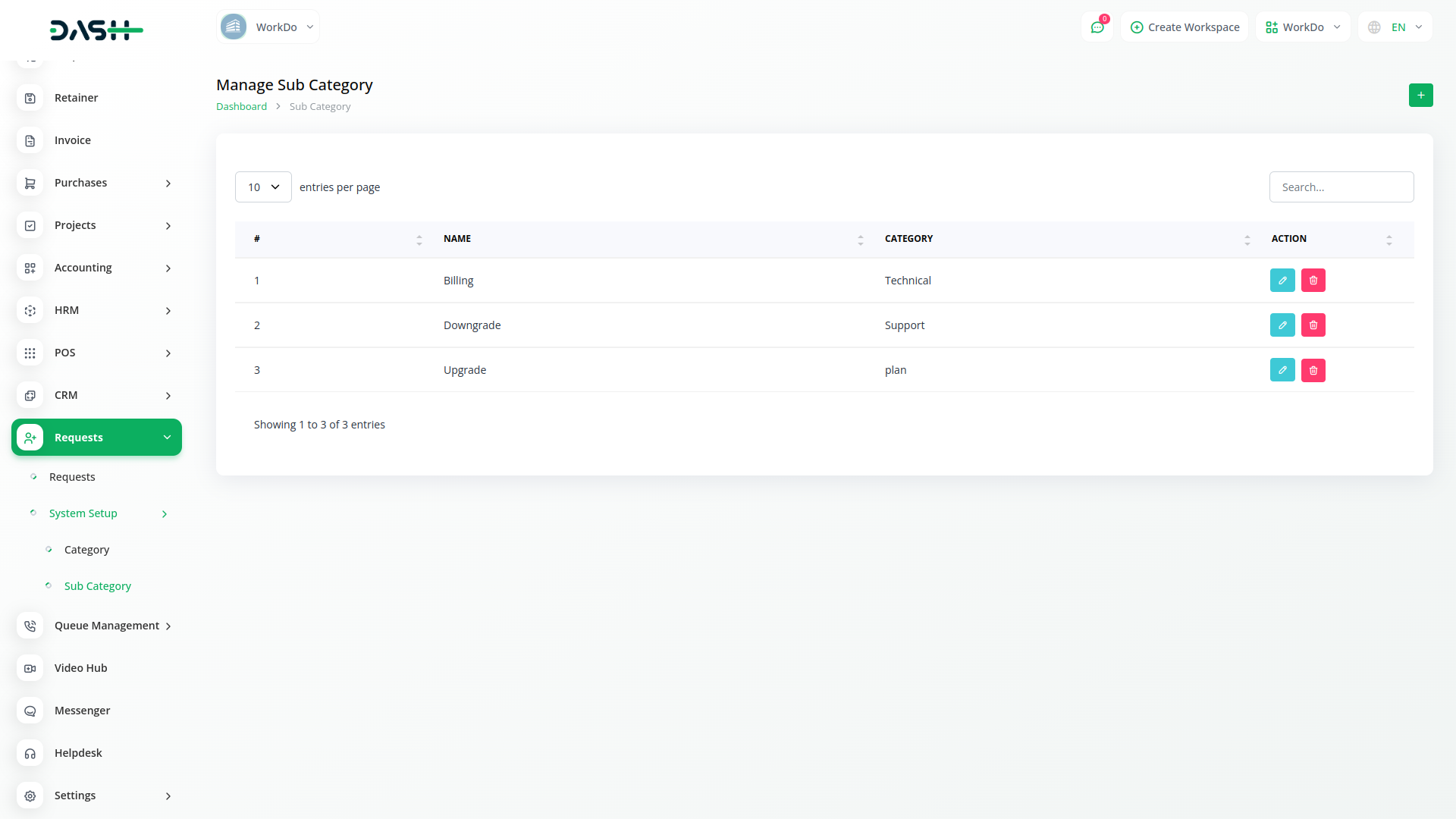Open the EN language dropdown
Viewport: 1456px width, 819px height.
tap(1396, 27)
